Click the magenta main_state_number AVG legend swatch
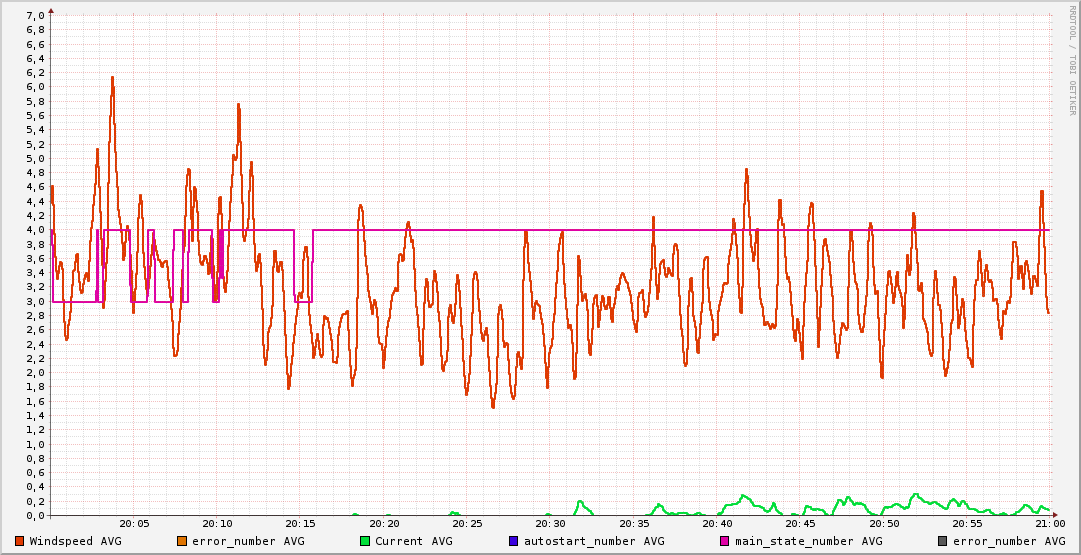The image size is (1081, 555). pos(726,541)
